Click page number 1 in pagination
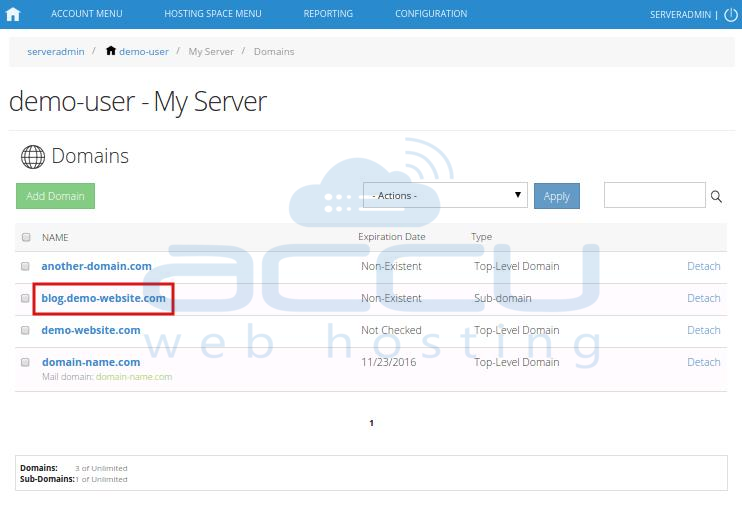Image resolution: width=742 pixels, height=505 pixels. pos(371,423)
